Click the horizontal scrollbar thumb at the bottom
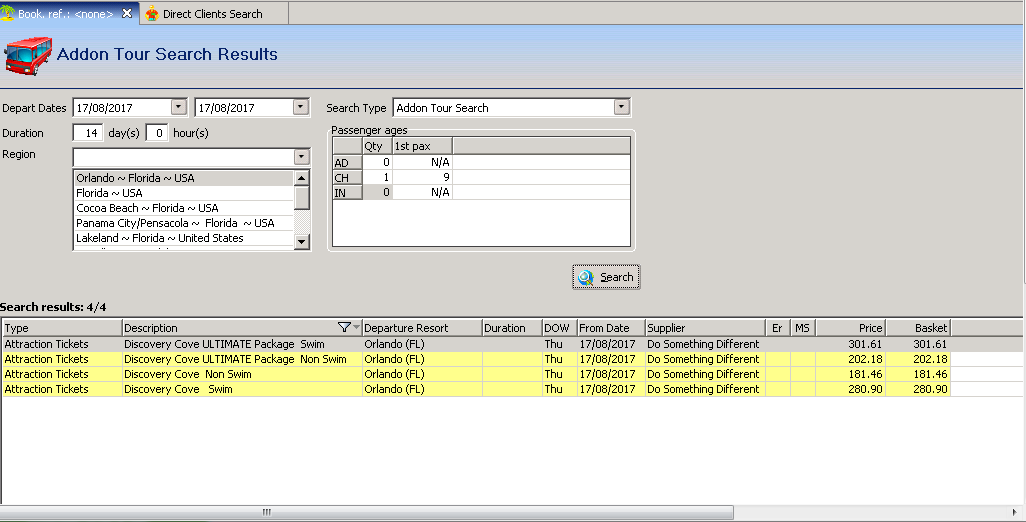Screen dimensions: 1026x522 366,512
